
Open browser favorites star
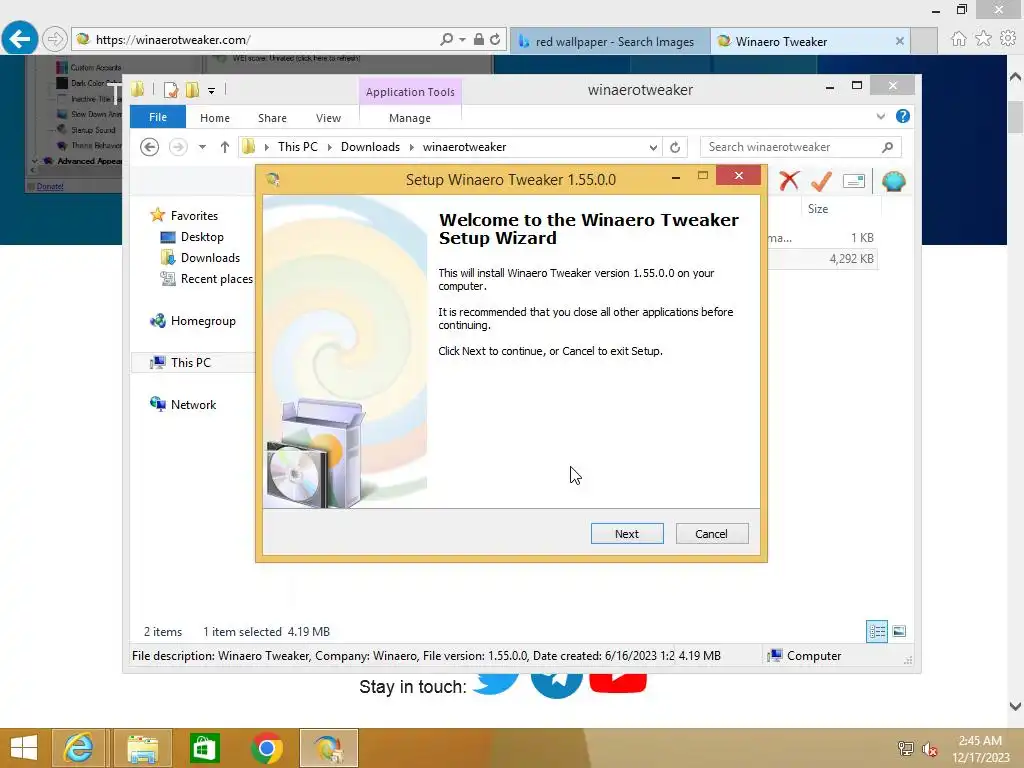[983, 39]
